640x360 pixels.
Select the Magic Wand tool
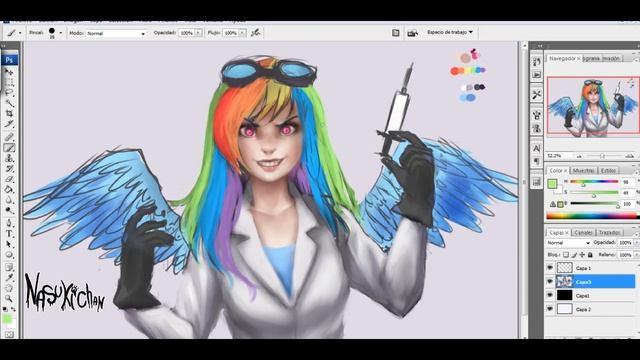[x=9, y=102]
